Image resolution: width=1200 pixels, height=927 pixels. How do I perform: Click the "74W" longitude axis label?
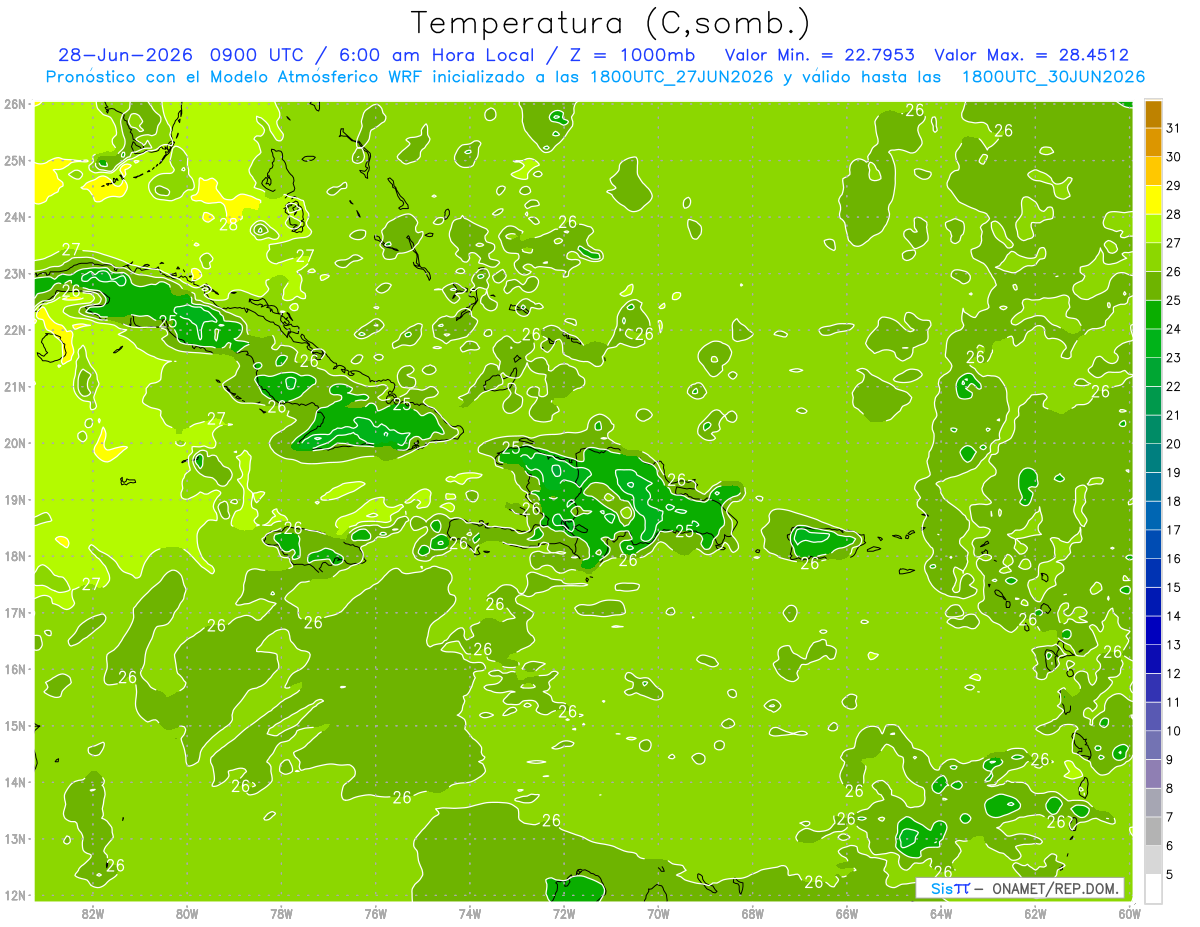pyautogui.click(x=470, y=913)
